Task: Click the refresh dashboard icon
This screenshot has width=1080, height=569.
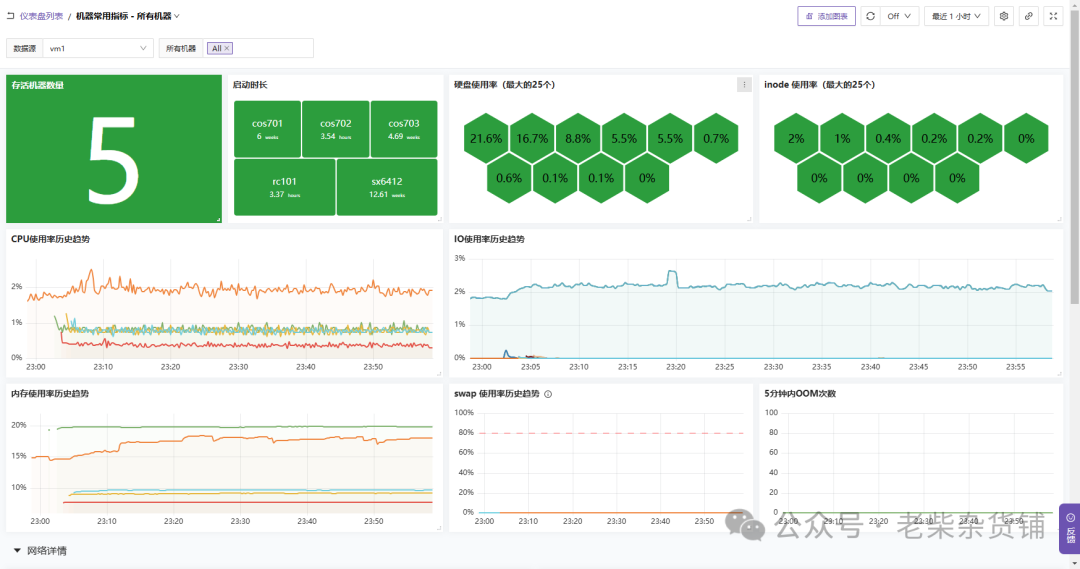Action: point(871,16)
